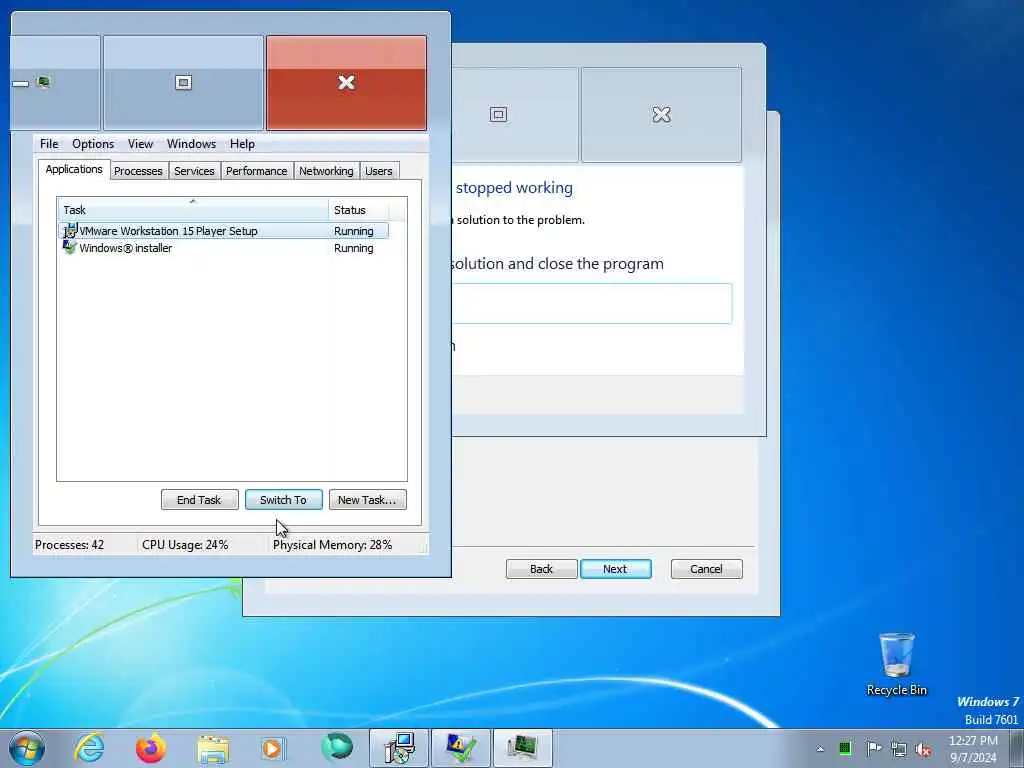This screenshot has height=768, width=1024.
Task: Open Windows Media Player taskbar icon
Action: (273, 749)
